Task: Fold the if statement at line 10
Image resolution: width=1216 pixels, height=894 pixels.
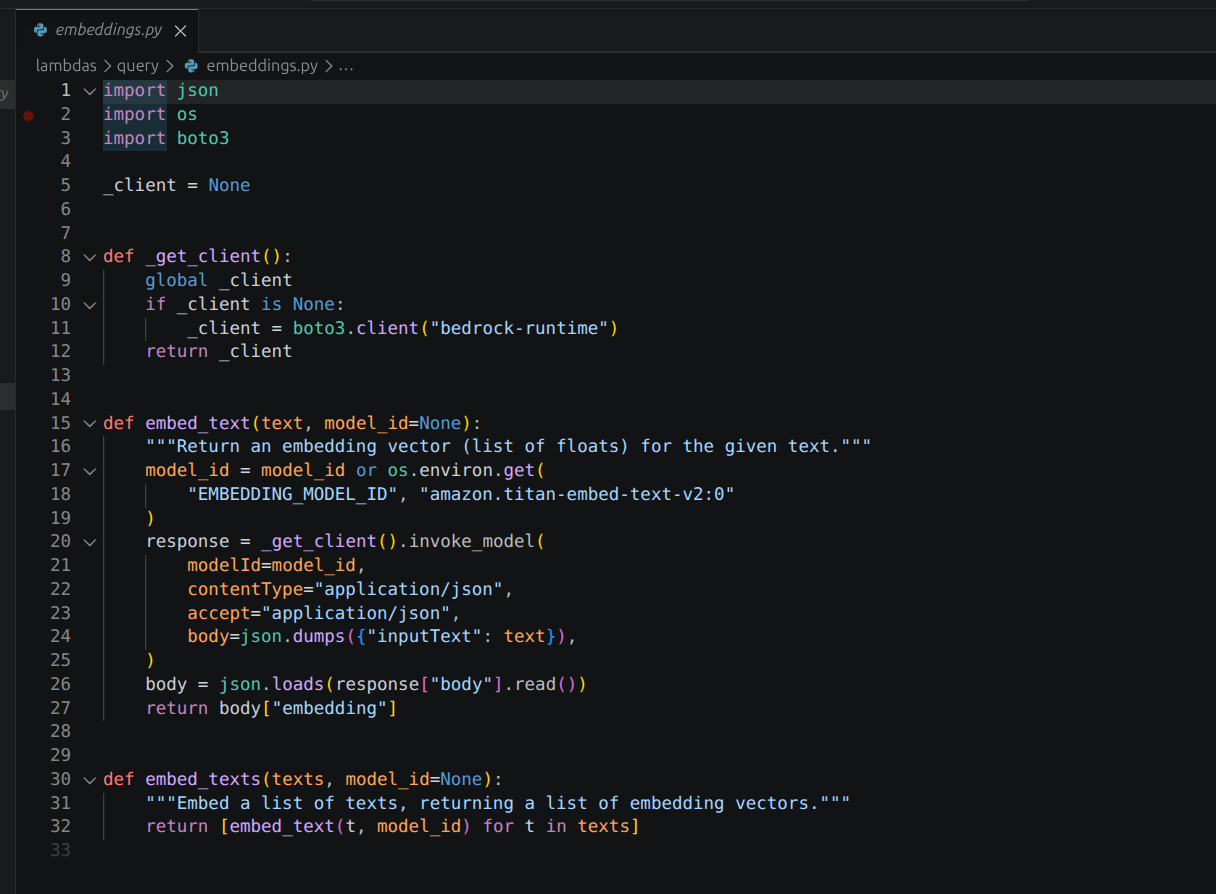Action: (x=90, y=304)
